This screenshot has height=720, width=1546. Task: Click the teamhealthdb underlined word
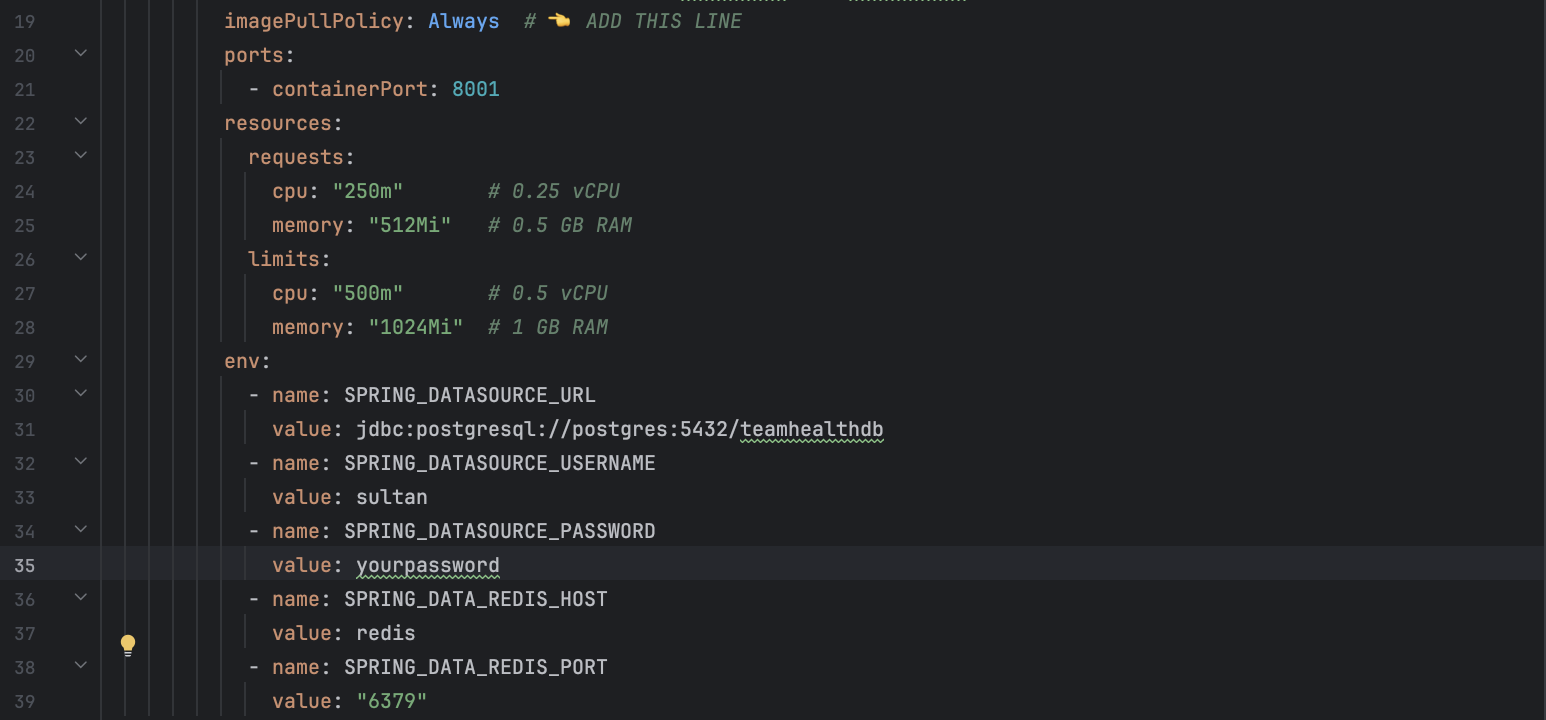(812, 430)
